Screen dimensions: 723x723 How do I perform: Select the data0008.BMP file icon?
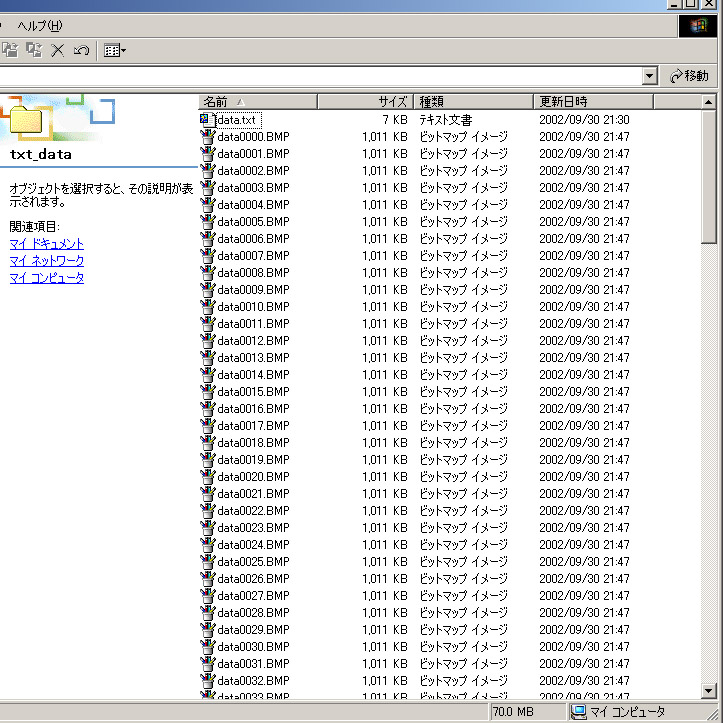click(x=207, y=273)
